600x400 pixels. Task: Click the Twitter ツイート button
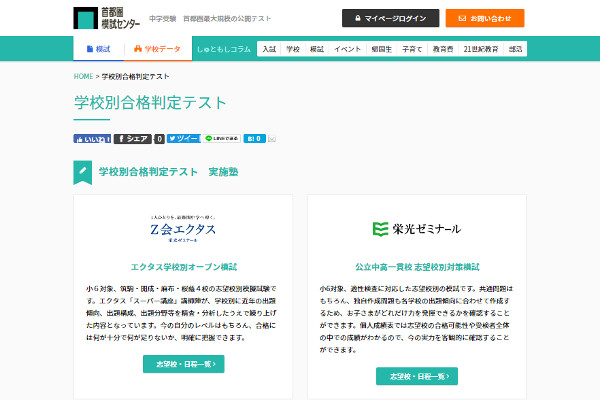pos(184,139)
